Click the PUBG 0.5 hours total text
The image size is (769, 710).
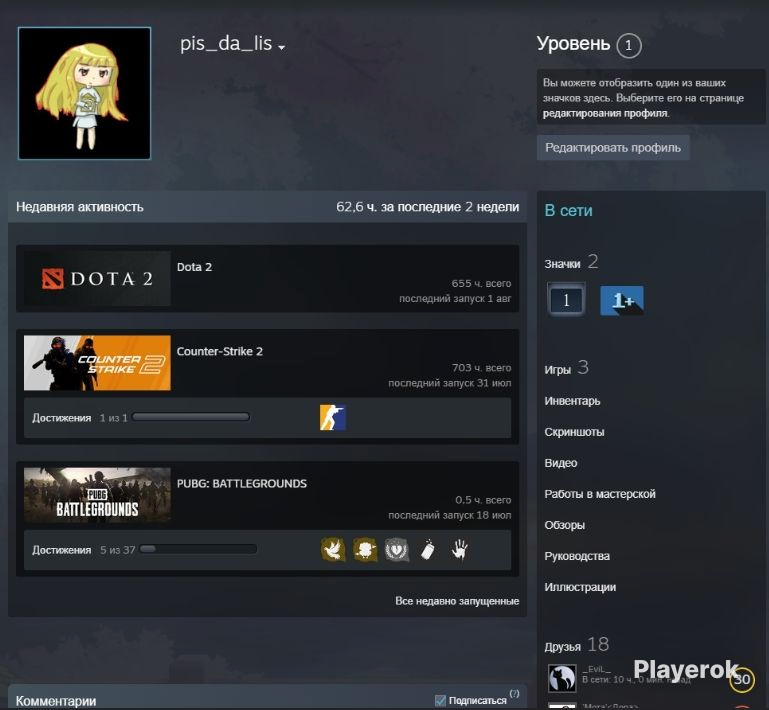coord(483,500)
